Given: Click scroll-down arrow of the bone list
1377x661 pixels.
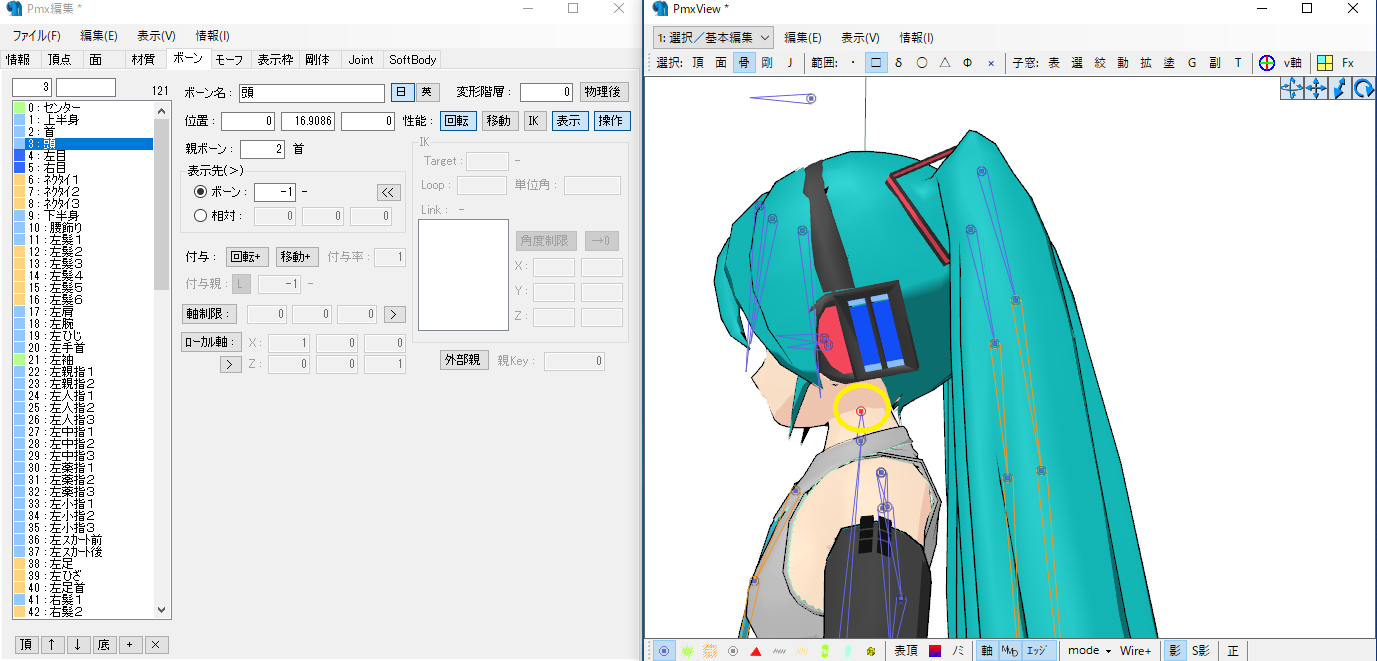Looking at the screenshot, I should pos(162,609).
